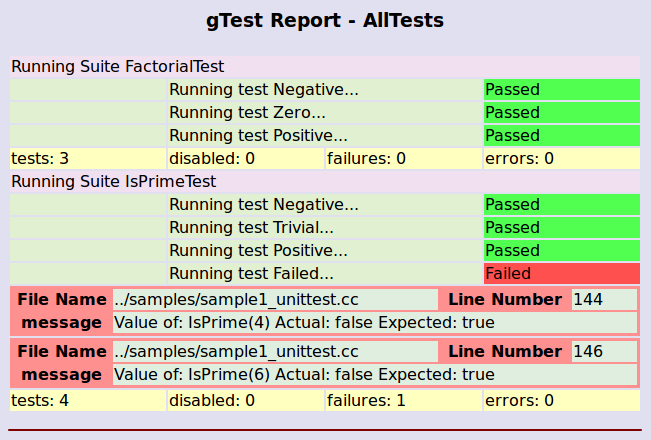Viewport: 651px width, 440px height.
Task: Click the line number value 146
Action: 588,351
